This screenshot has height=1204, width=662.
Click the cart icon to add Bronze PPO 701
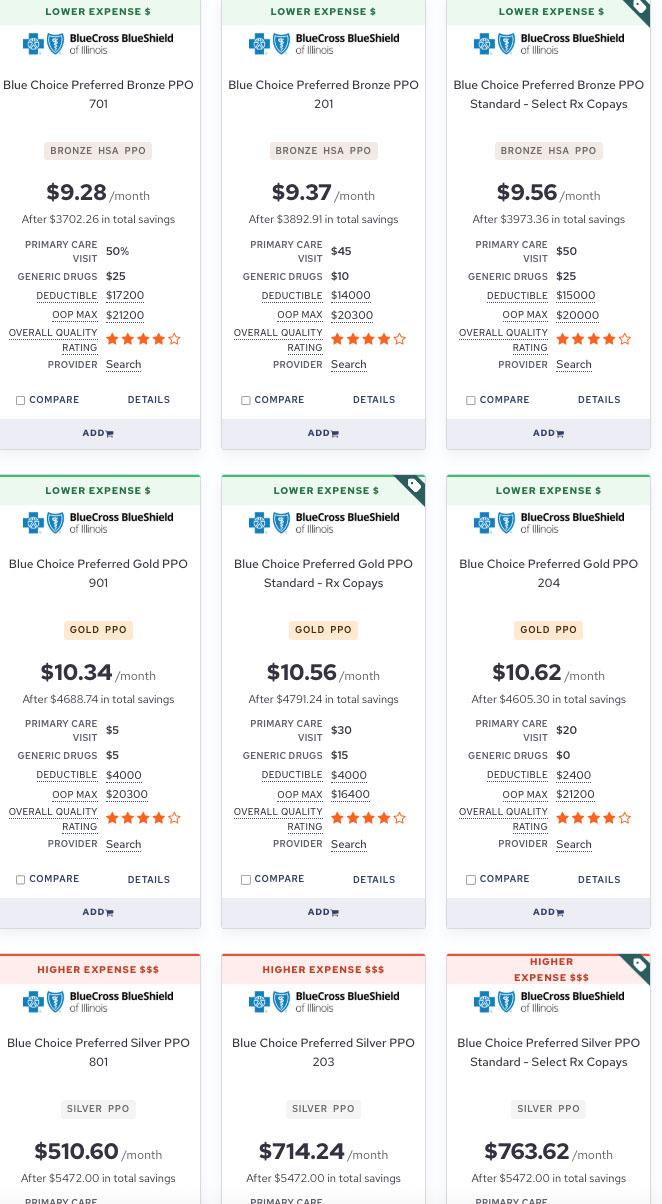pos(109,434)
